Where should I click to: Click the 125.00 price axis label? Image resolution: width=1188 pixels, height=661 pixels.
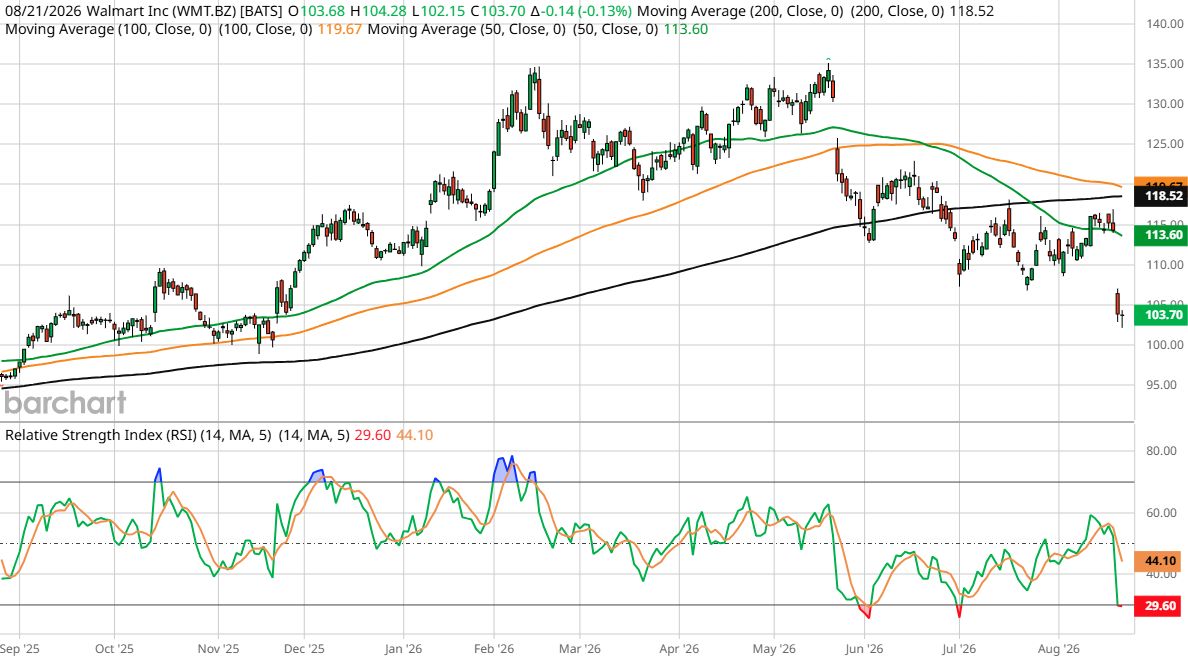[x=1165, y=144]
